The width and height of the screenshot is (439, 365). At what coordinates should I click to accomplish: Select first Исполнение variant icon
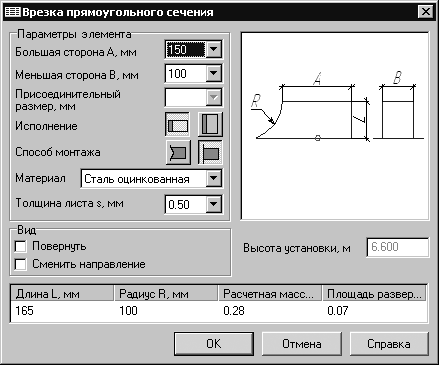[177, 124]
